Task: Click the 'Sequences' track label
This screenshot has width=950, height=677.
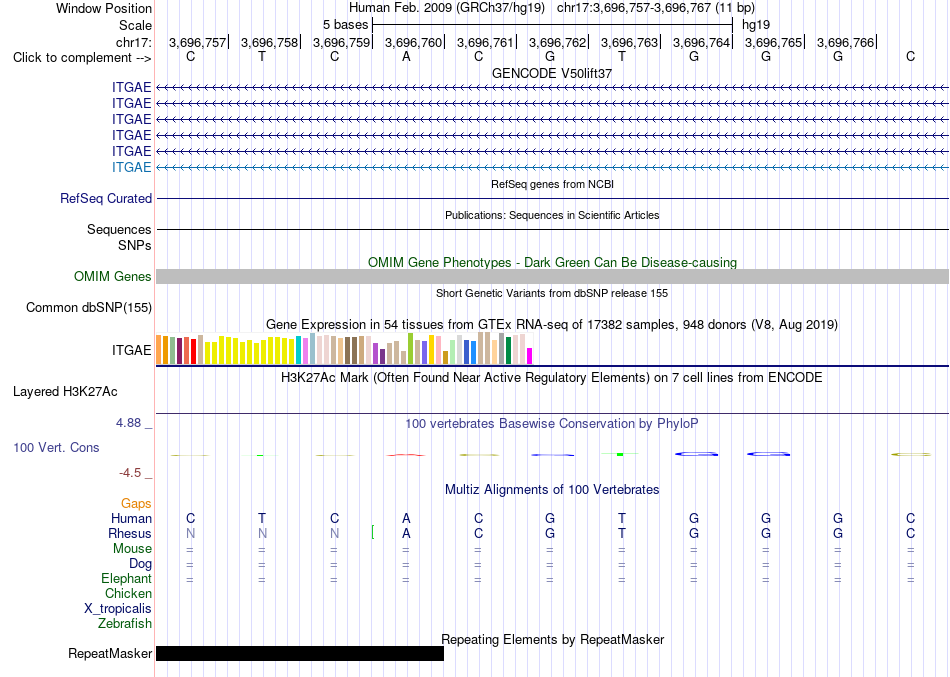Action: point(119,230)
